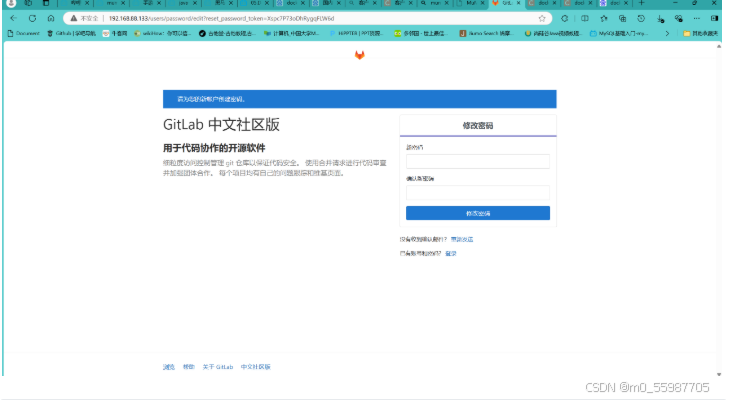Switch to the 'java' browser tab
This screenshot has width=730, height=400.
[183, 3]
